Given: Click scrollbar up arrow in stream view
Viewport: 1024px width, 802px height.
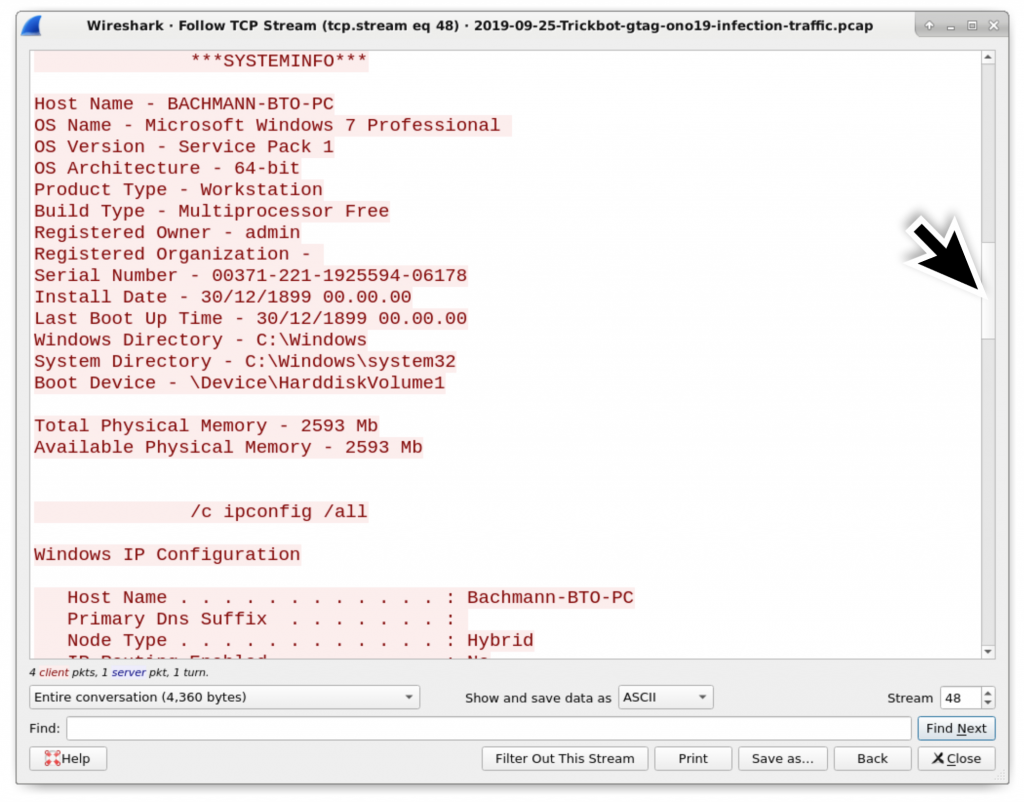Looking at the screenshot, I should click(x=988, y=57).
